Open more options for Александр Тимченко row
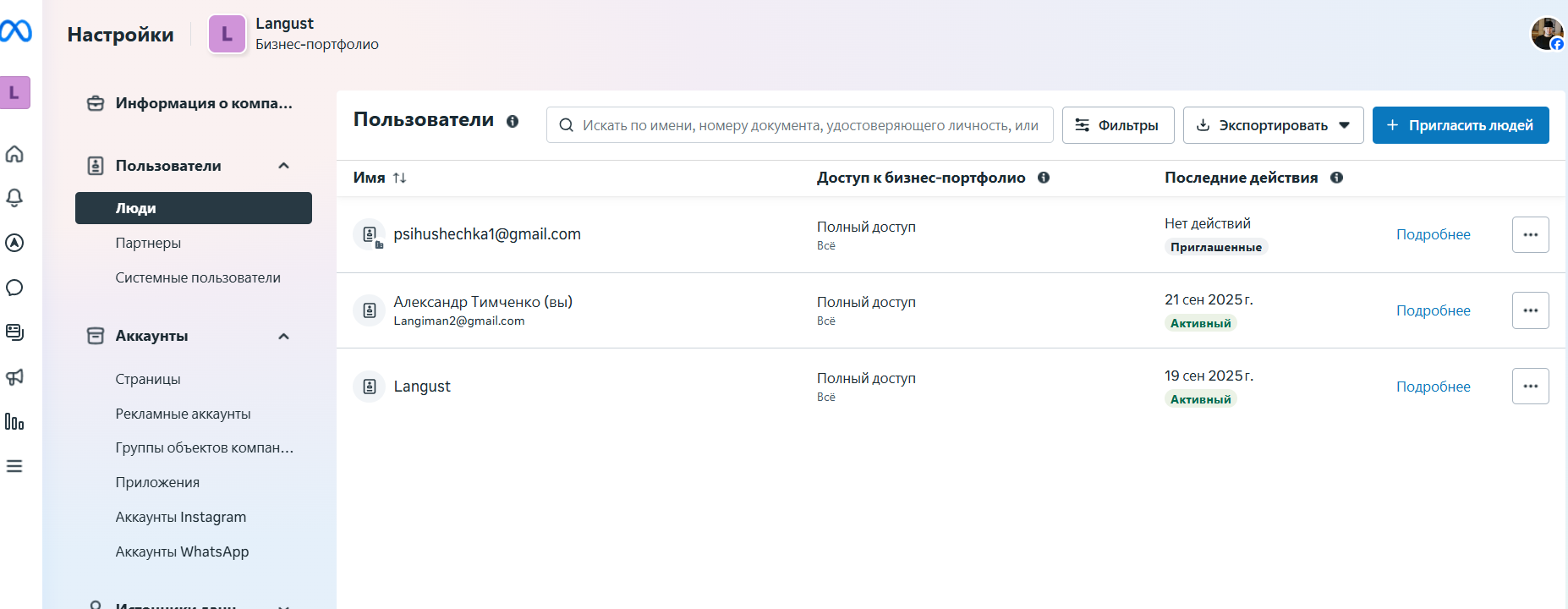The image size is (1568, 609). [x=1531, y=310]
